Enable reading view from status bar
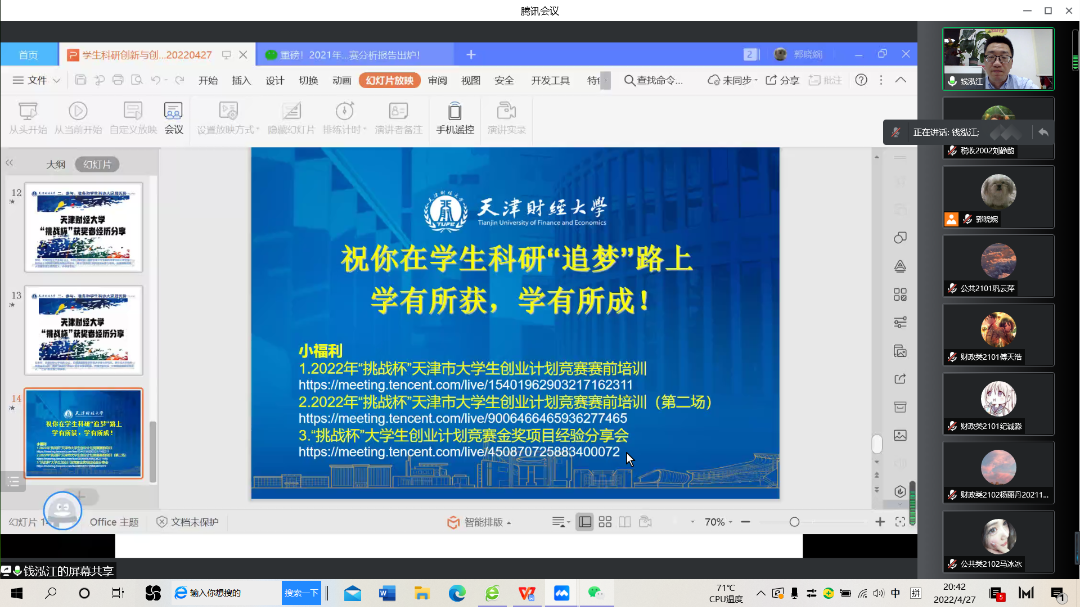 click(624, 522)
